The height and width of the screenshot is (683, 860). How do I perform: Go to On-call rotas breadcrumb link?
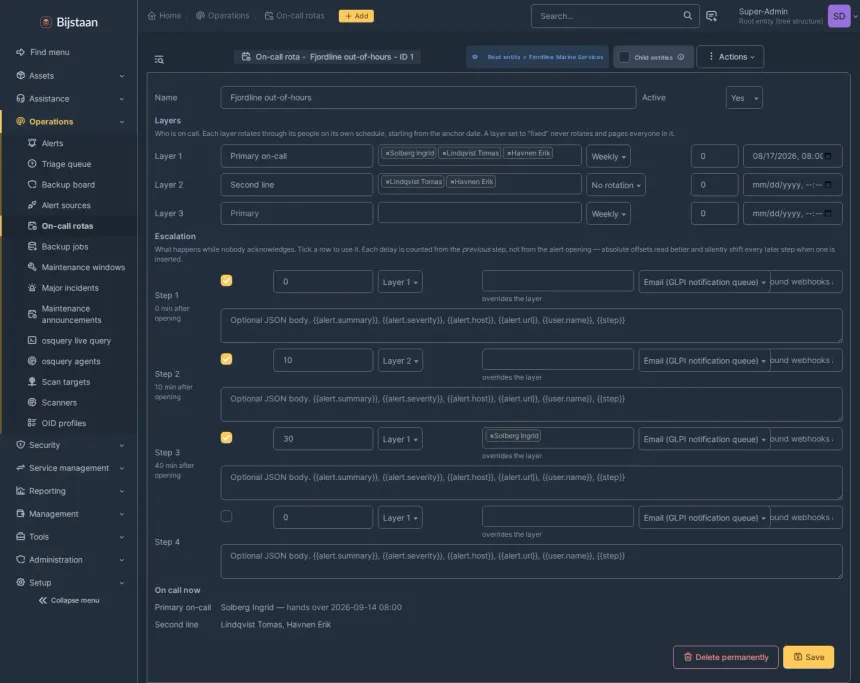[295, 15]
